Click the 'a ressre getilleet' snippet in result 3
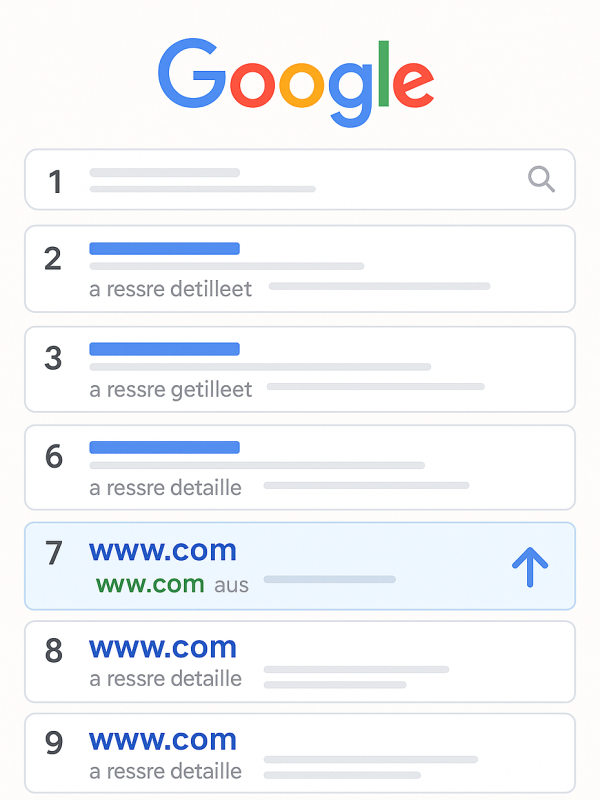600x800 pixels. point(170,390)
